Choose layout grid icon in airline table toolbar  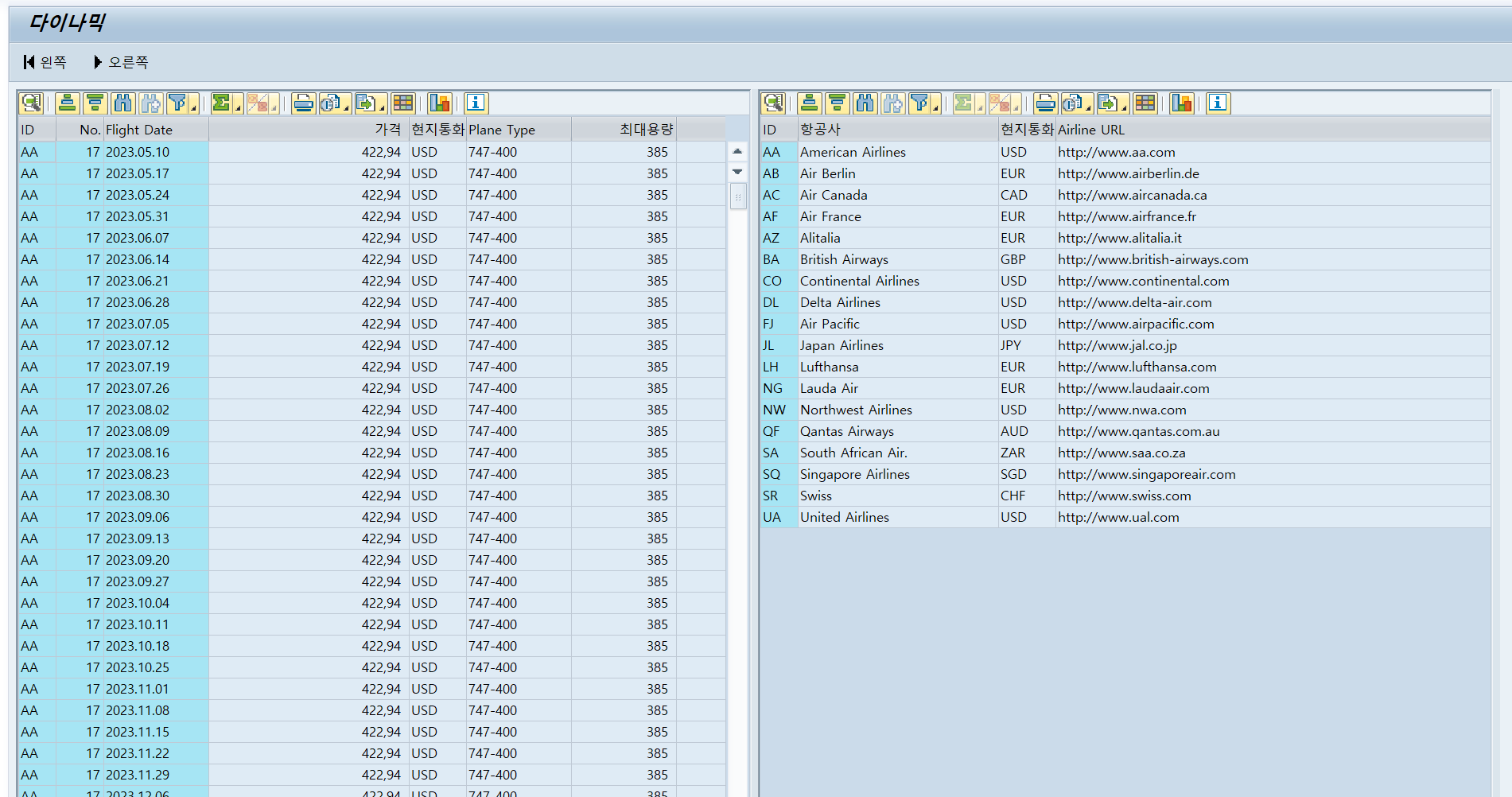[x=1145, y=103]
